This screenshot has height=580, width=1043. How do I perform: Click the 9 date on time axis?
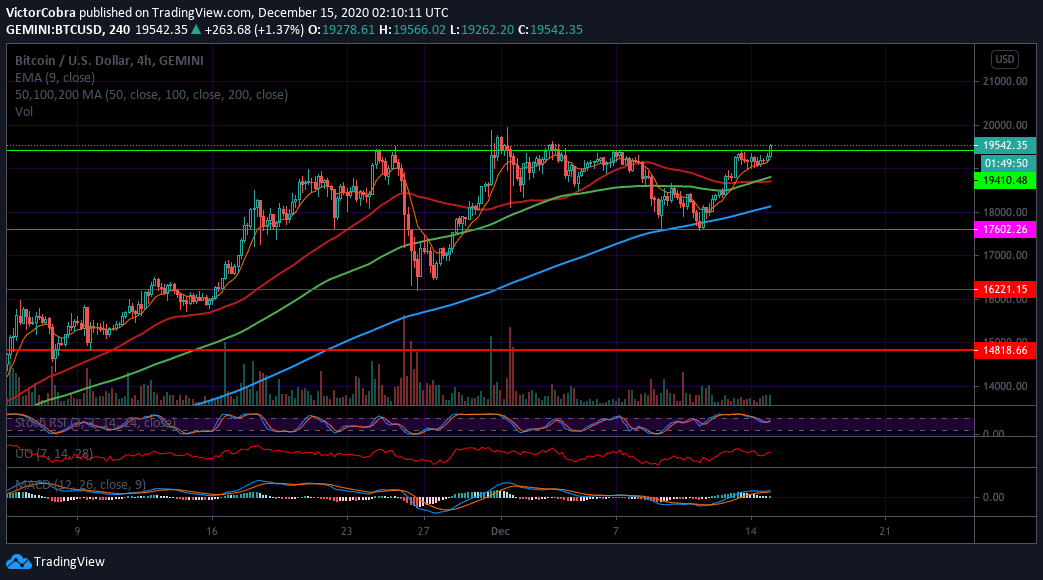(x=77, y=531)
